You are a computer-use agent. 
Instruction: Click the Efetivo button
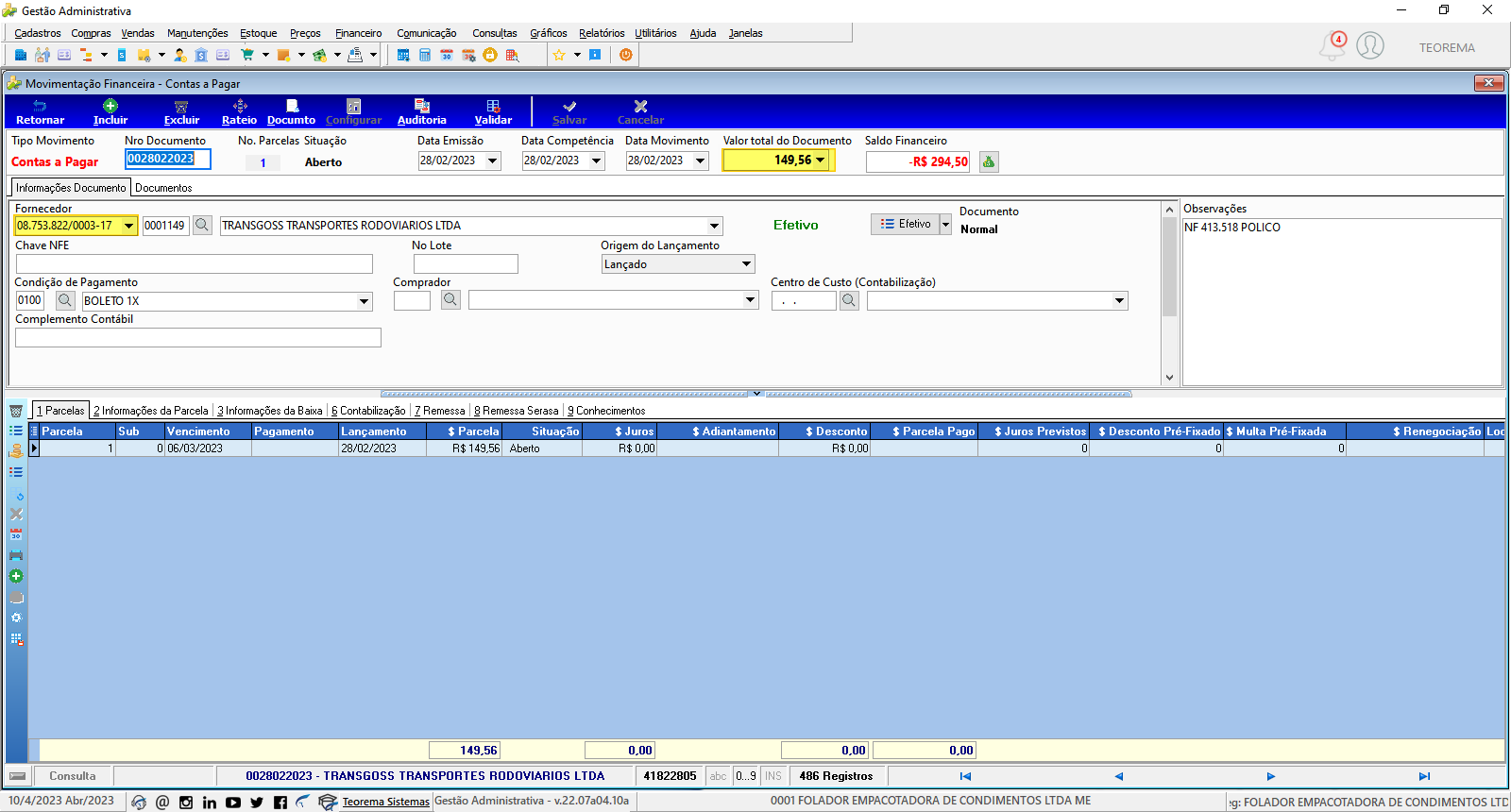[905, 224]
